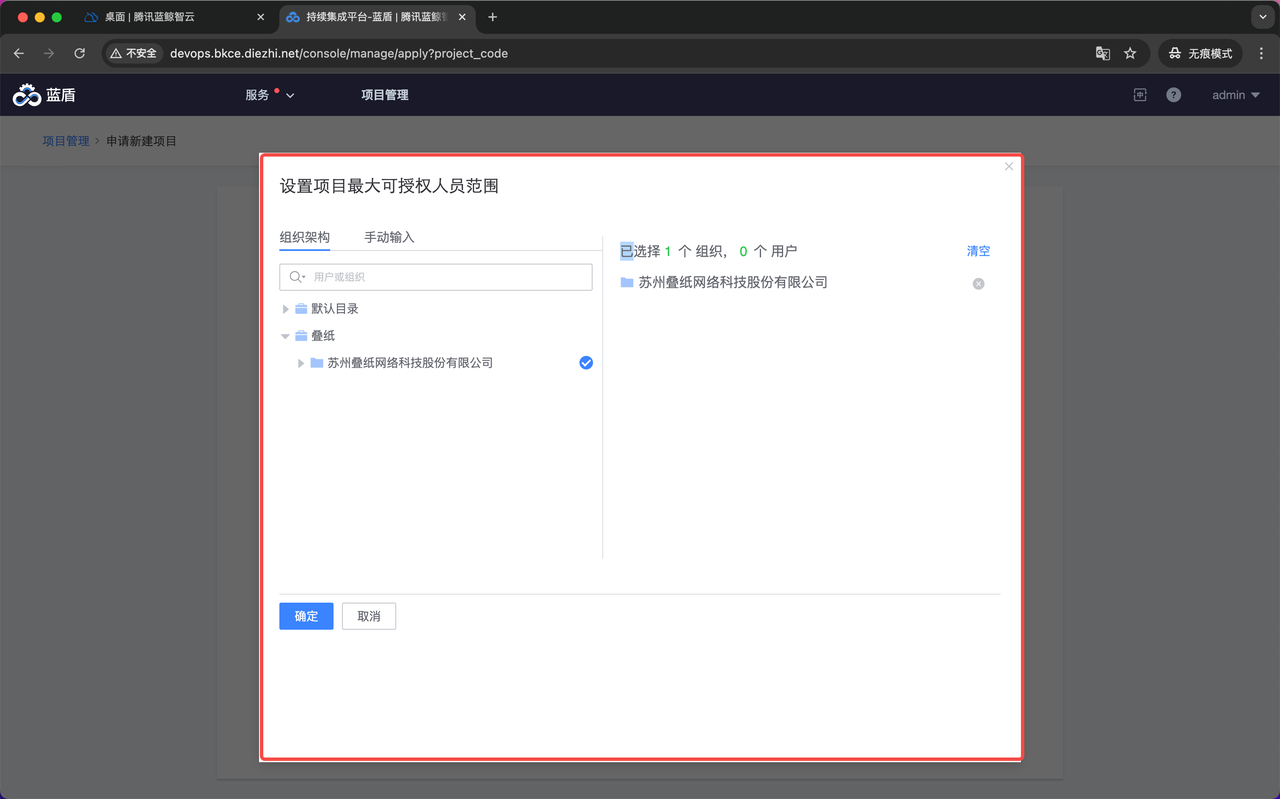Click the translate page icon in the address bar
Image resolution: width=1280 pixels, height=799 pixels.
(1103, 53)
